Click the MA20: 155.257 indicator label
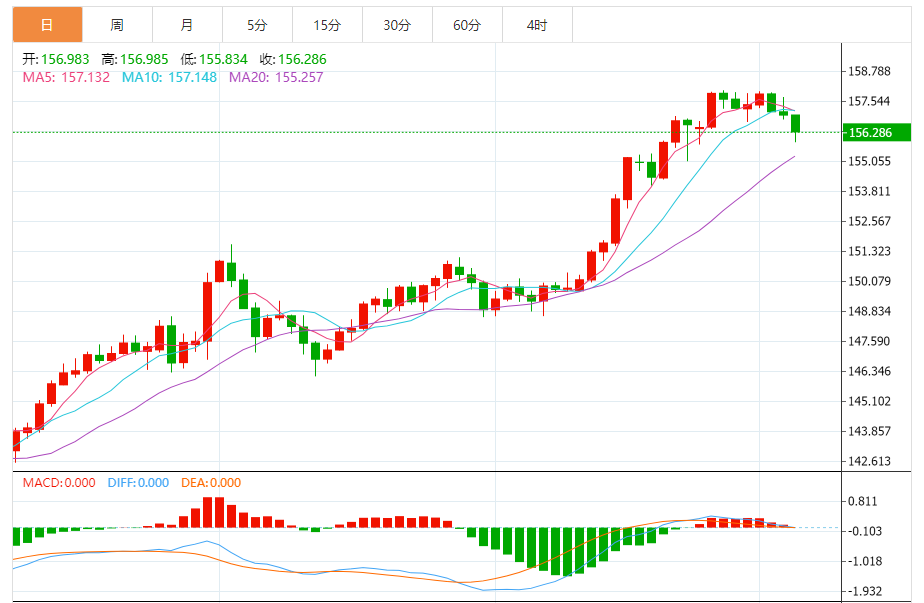This screenshot has height=603, width=924. click(x=276, y=77)
